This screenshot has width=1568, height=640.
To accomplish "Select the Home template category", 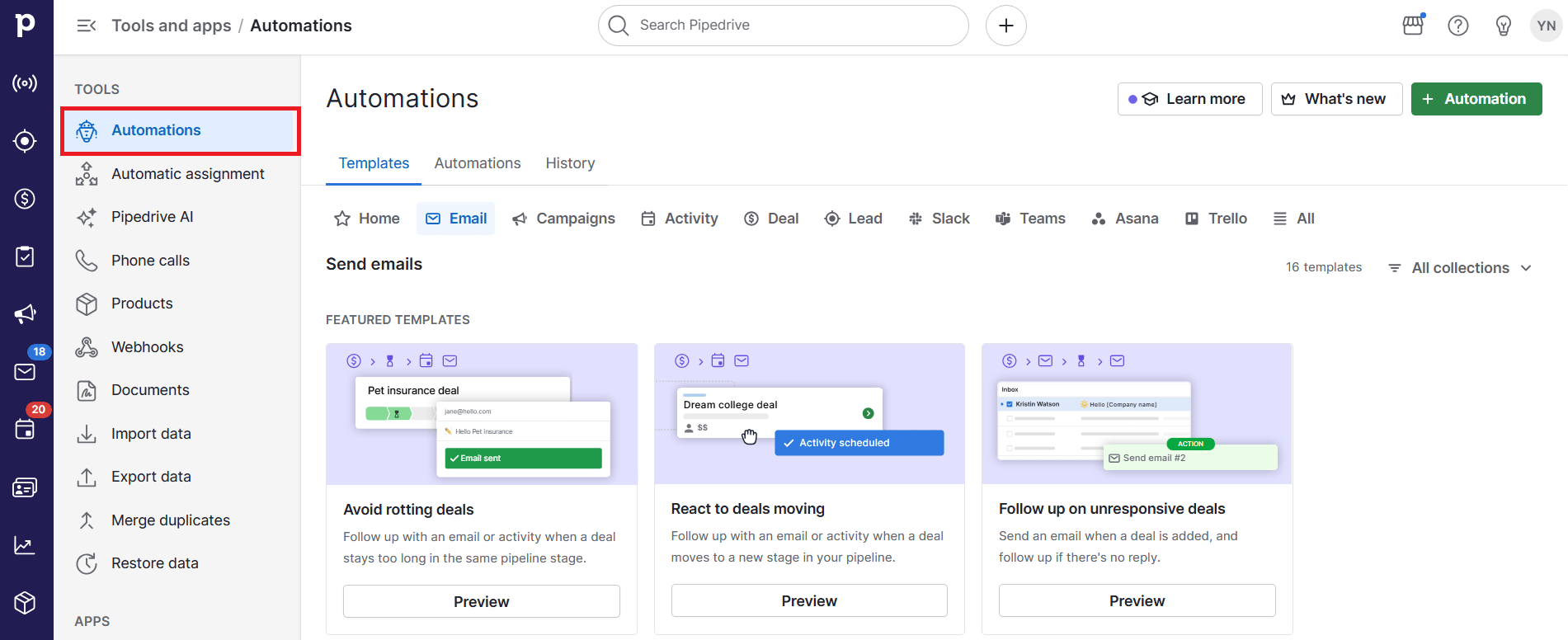I will (367, 219).
